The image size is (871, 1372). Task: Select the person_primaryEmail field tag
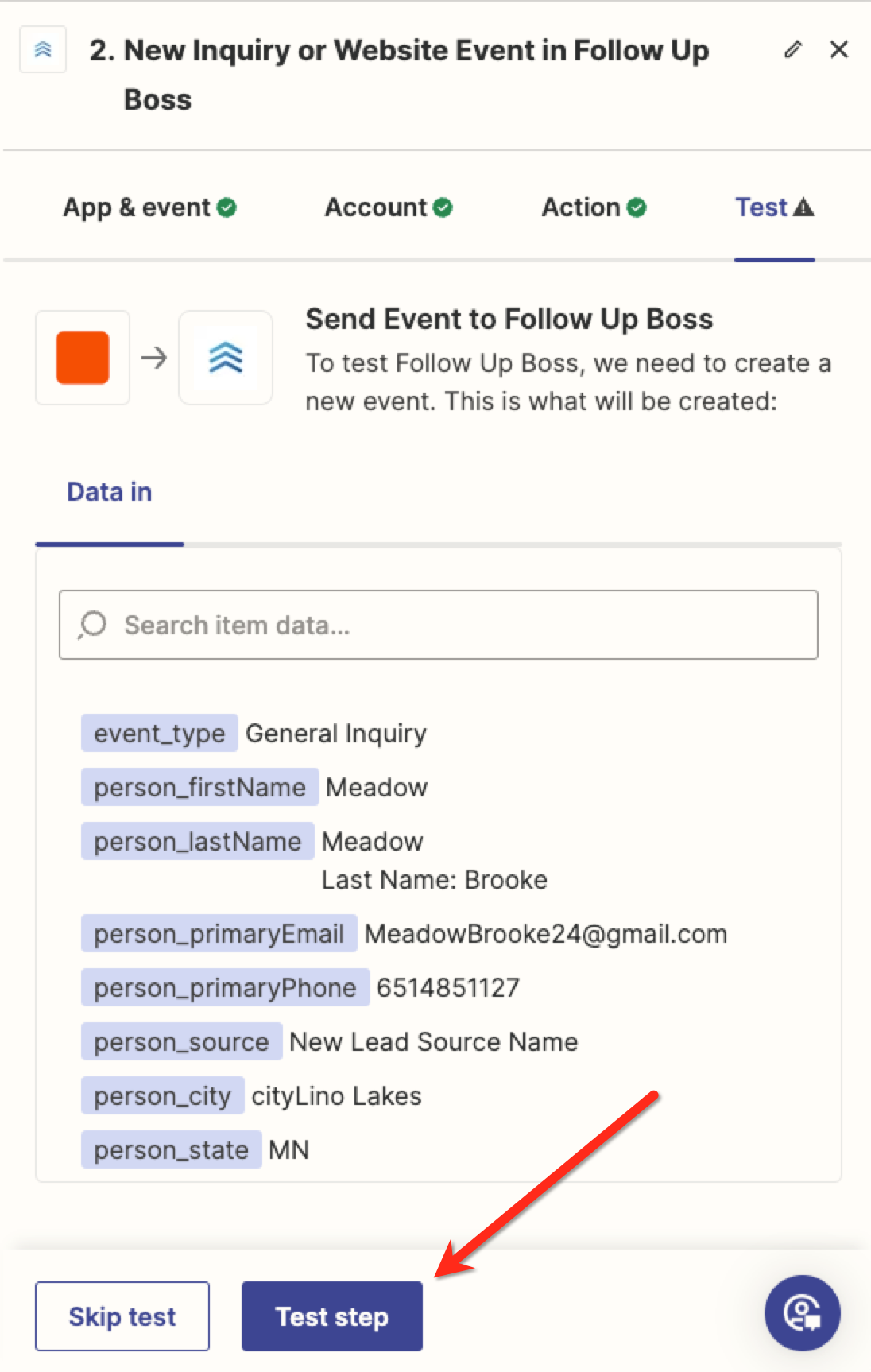coord(219,933)
